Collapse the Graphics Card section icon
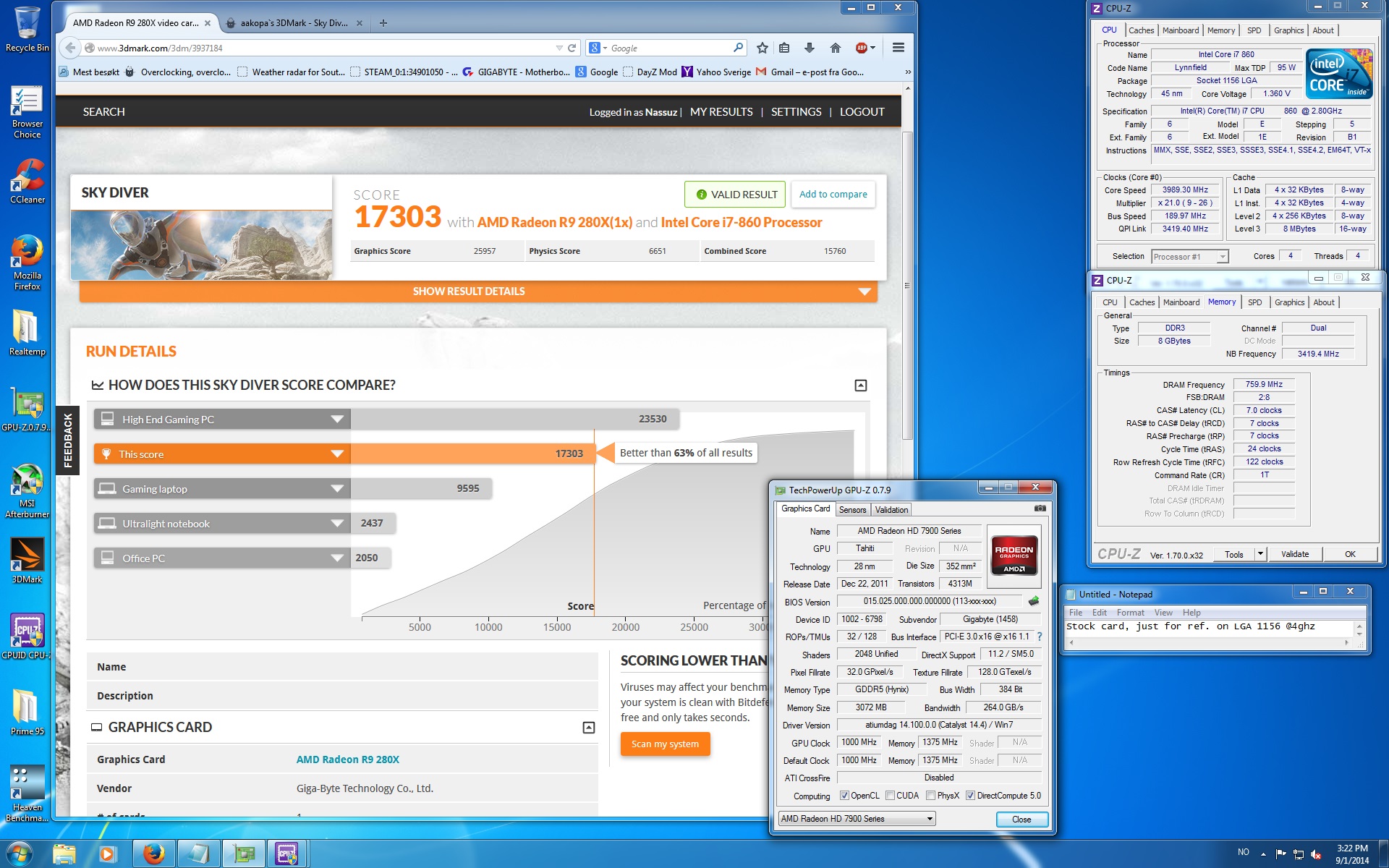The height and width of the screenshot is (868, 1389). click(589, 728)
